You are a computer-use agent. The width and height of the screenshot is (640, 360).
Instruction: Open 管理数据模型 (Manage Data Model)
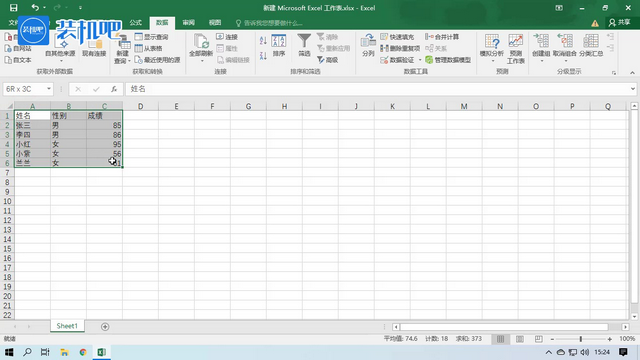tap(448, 60)
